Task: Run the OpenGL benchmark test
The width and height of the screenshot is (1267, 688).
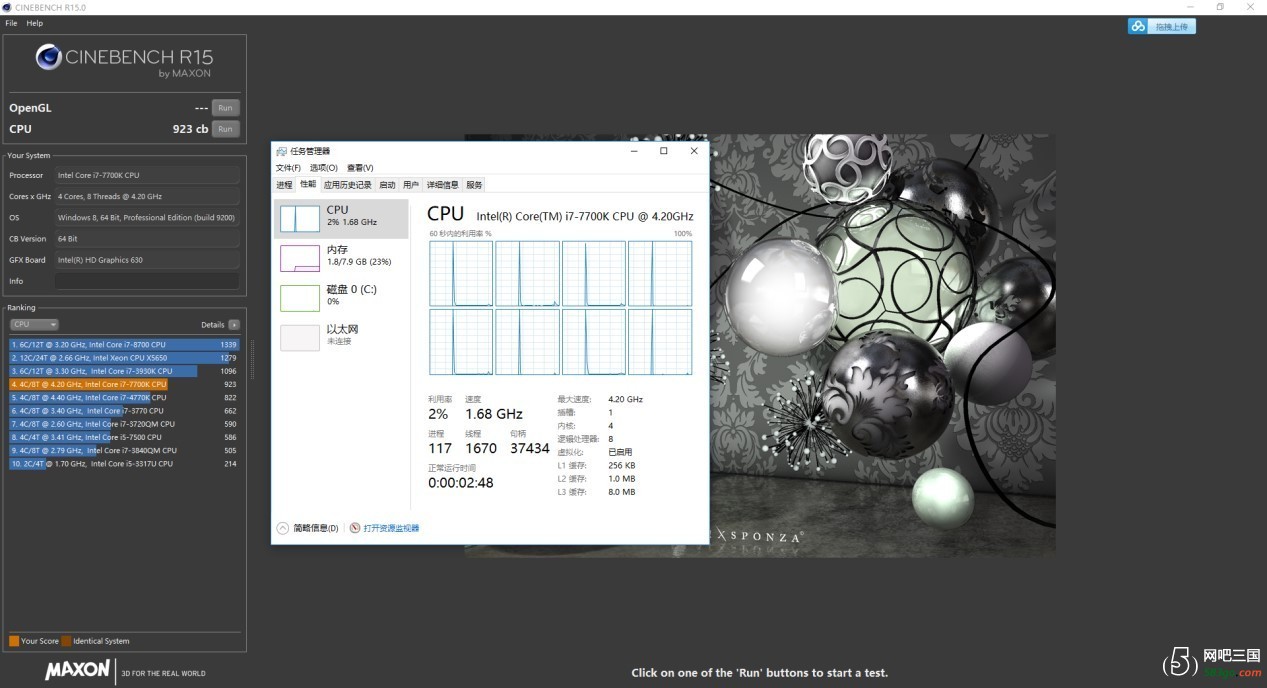Action: tap(225, 108)
